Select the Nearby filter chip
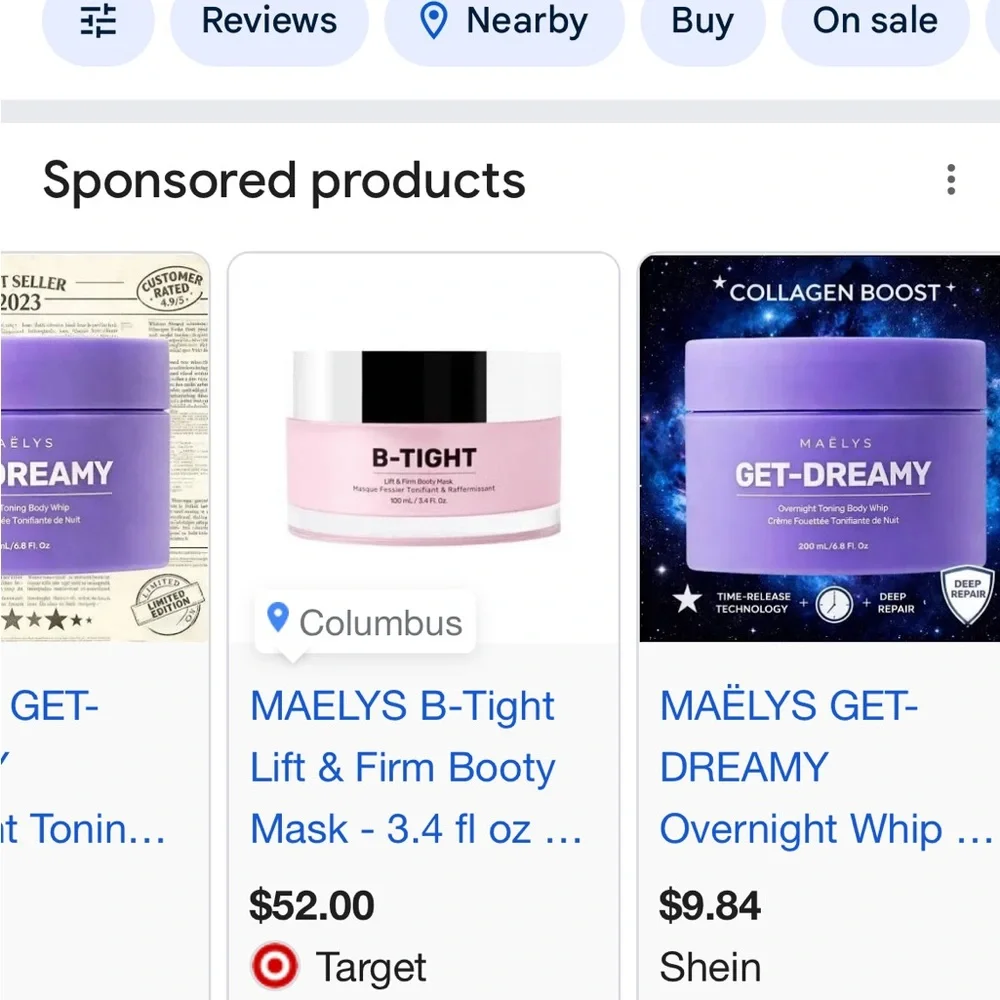 tap(504, 22)
